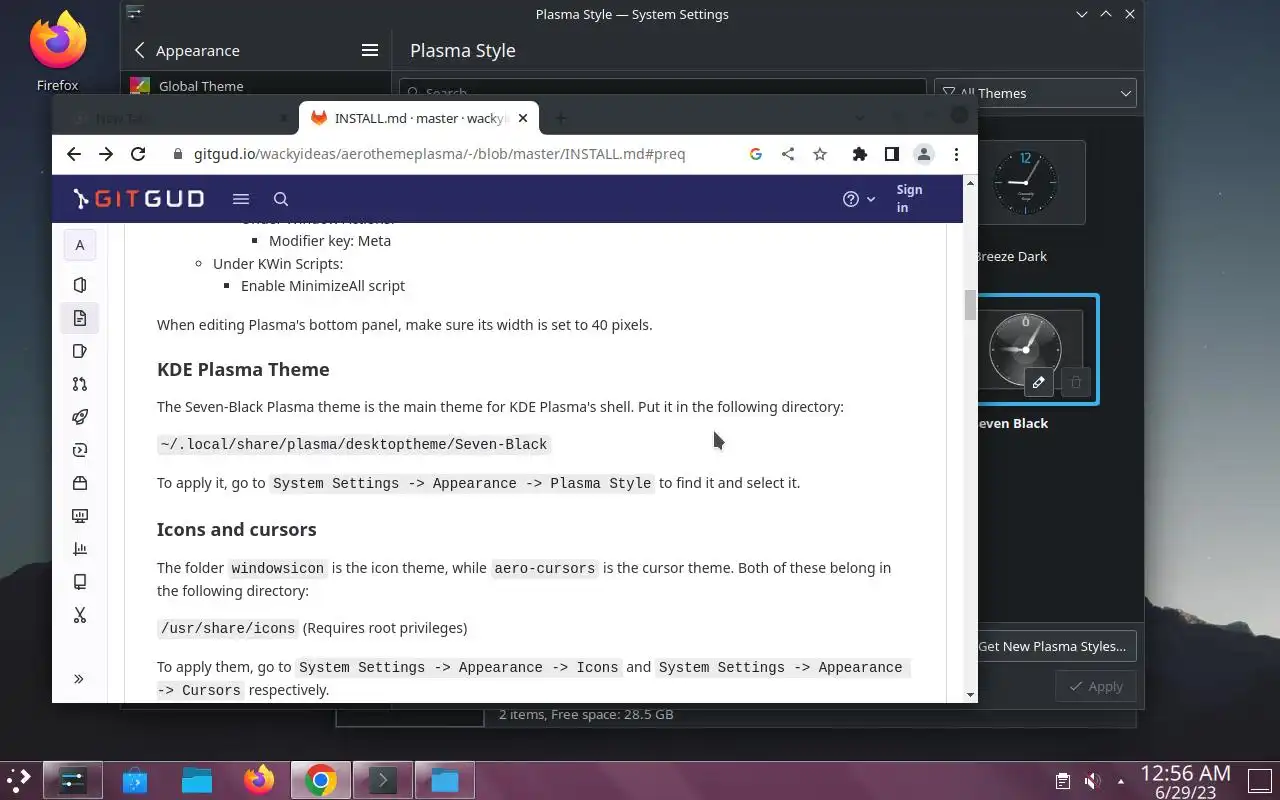Expand the GitLab sidebar with double chevron

79,679
